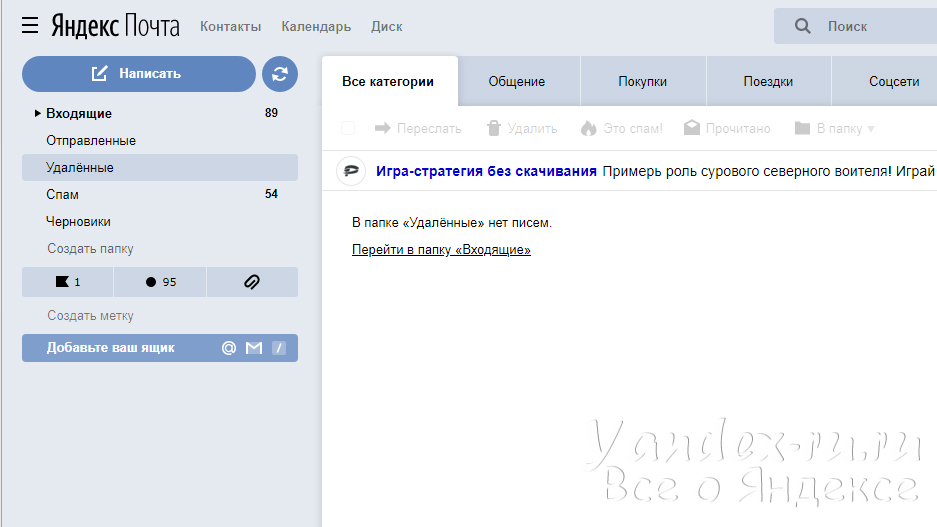The width and height of the screenshot is (937, 527).
Task: Open Контакты in the top navigation
Action: (231, 26)
